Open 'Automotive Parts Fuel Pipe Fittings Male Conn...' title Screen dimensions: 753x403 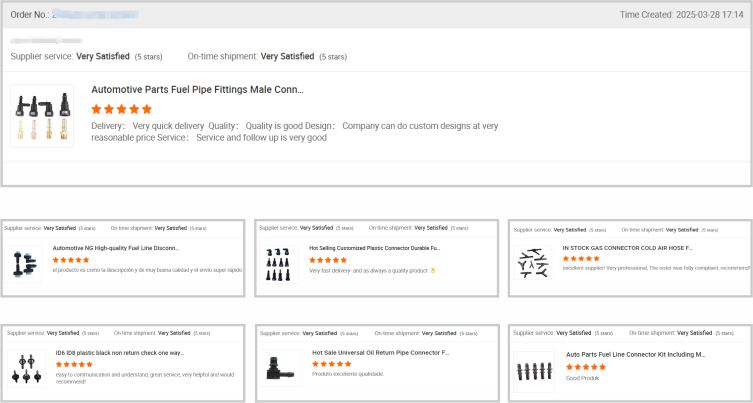[197, 90]
